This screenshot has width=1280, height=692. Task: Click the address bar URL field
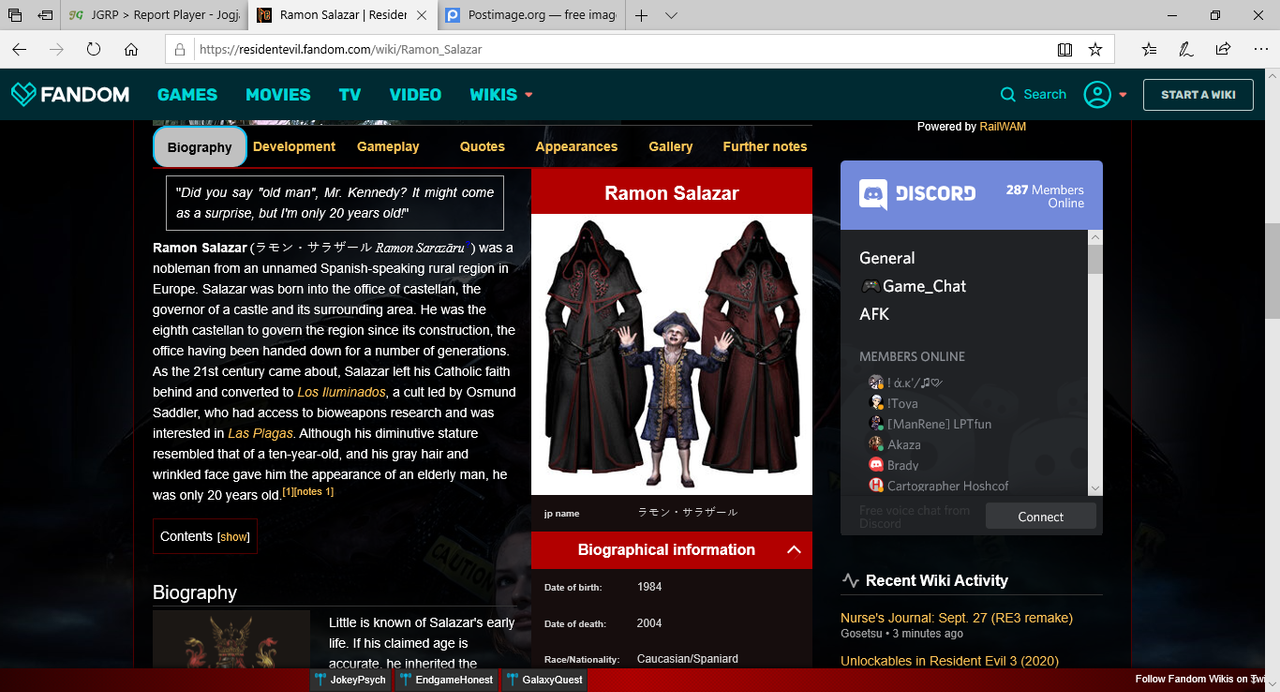[620, 49]
